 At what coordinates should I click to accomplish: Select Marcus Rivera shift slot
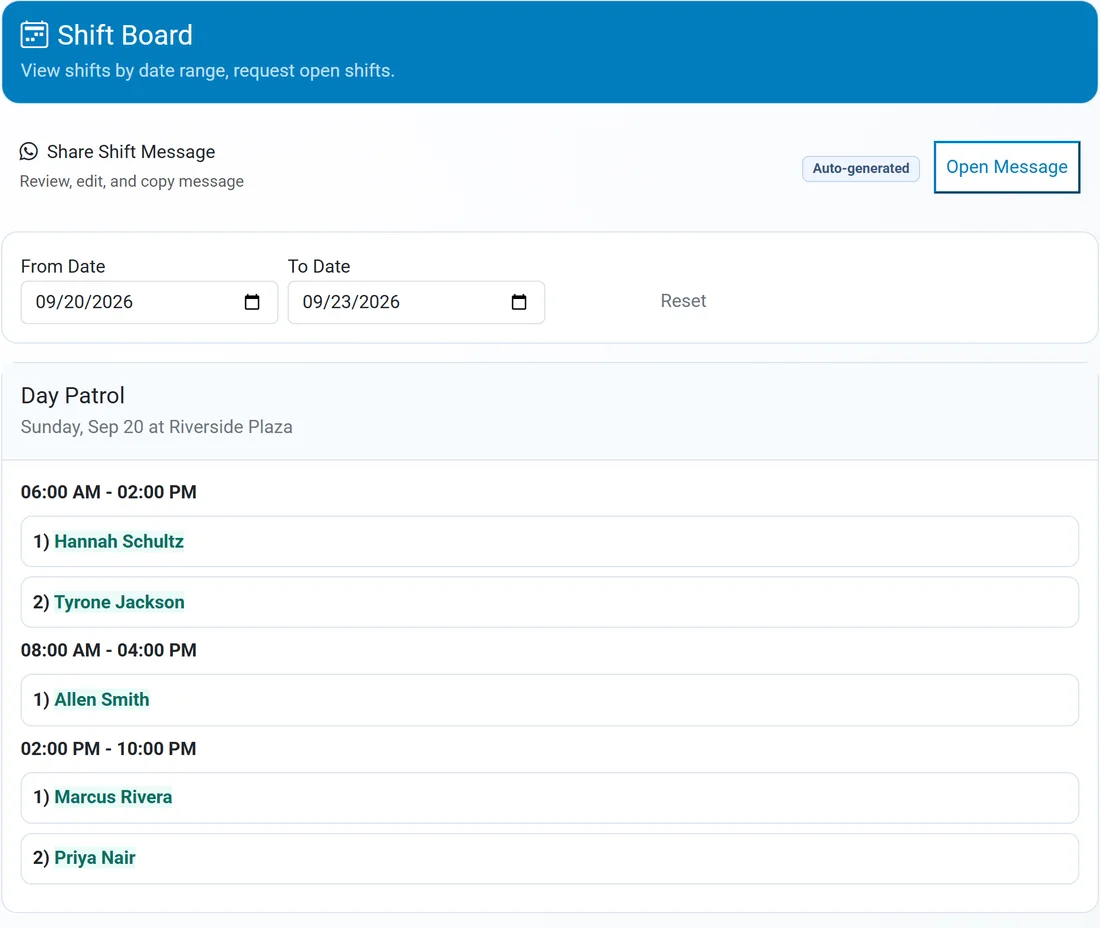[550, 798]
